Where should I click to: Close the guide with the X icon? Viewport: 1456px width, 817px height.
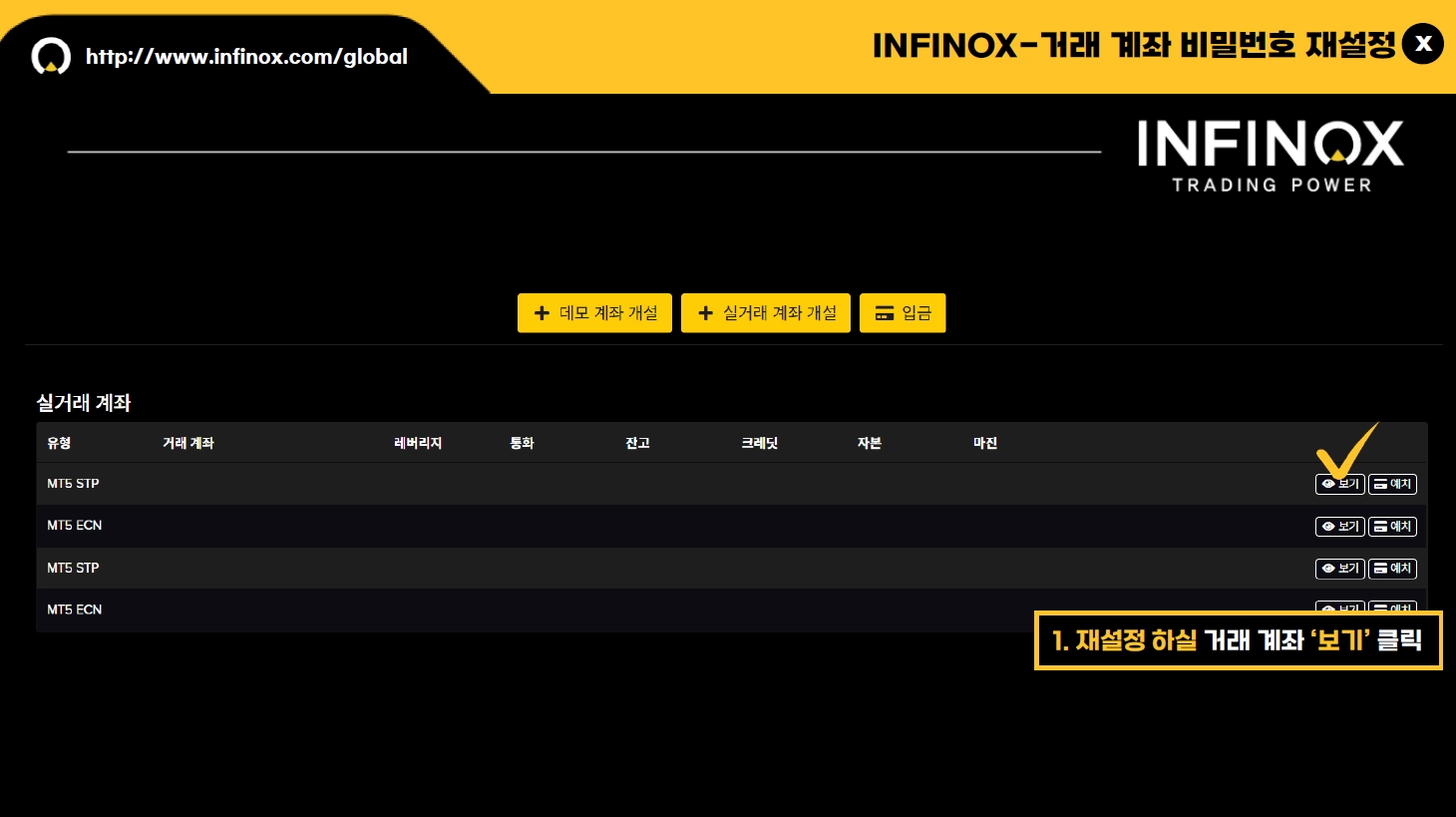(x=1423, y=44)
